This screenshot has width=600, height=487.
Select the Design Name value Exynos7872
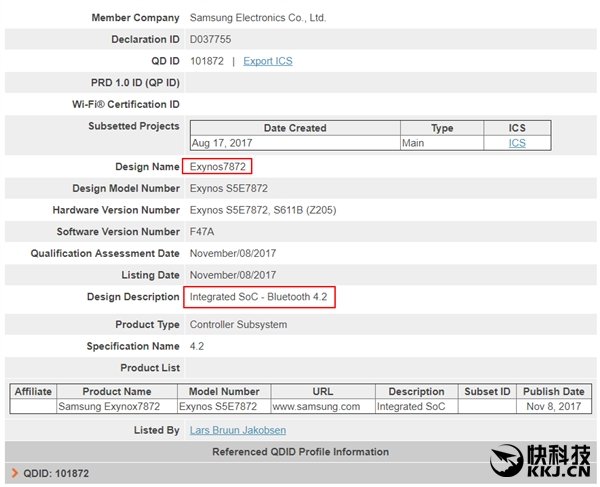(x=218, y=167)
